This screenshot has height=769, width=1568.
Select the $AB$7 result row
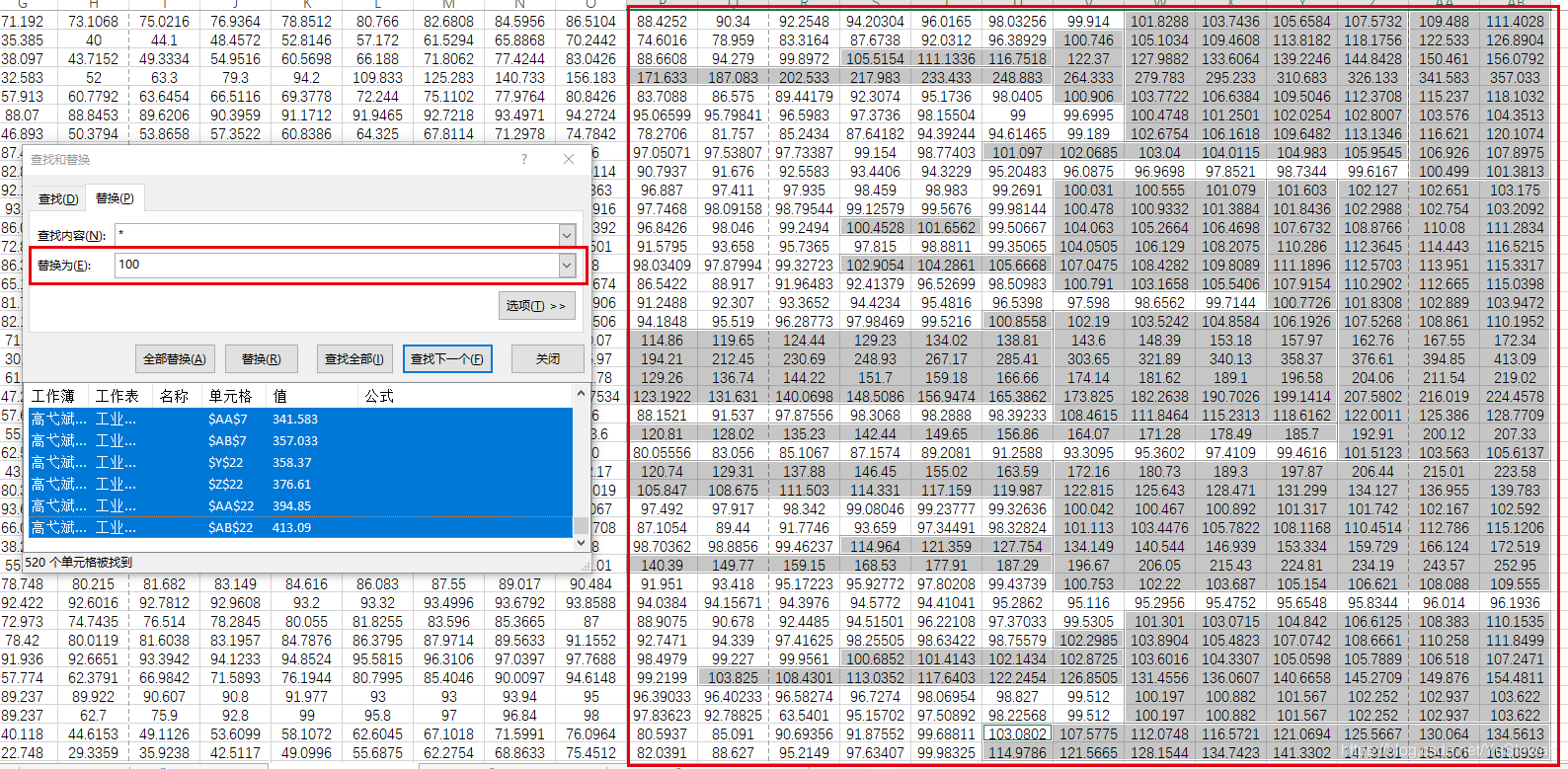[301, 441]
